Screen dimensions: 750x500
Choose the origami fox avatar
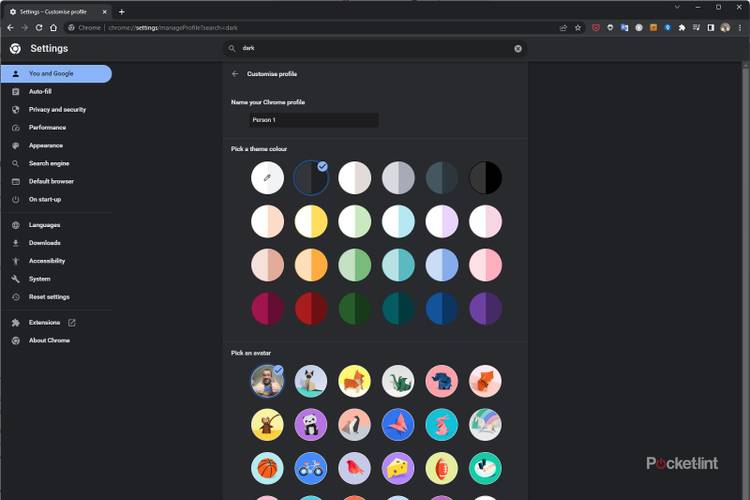(x=485, y=381)
